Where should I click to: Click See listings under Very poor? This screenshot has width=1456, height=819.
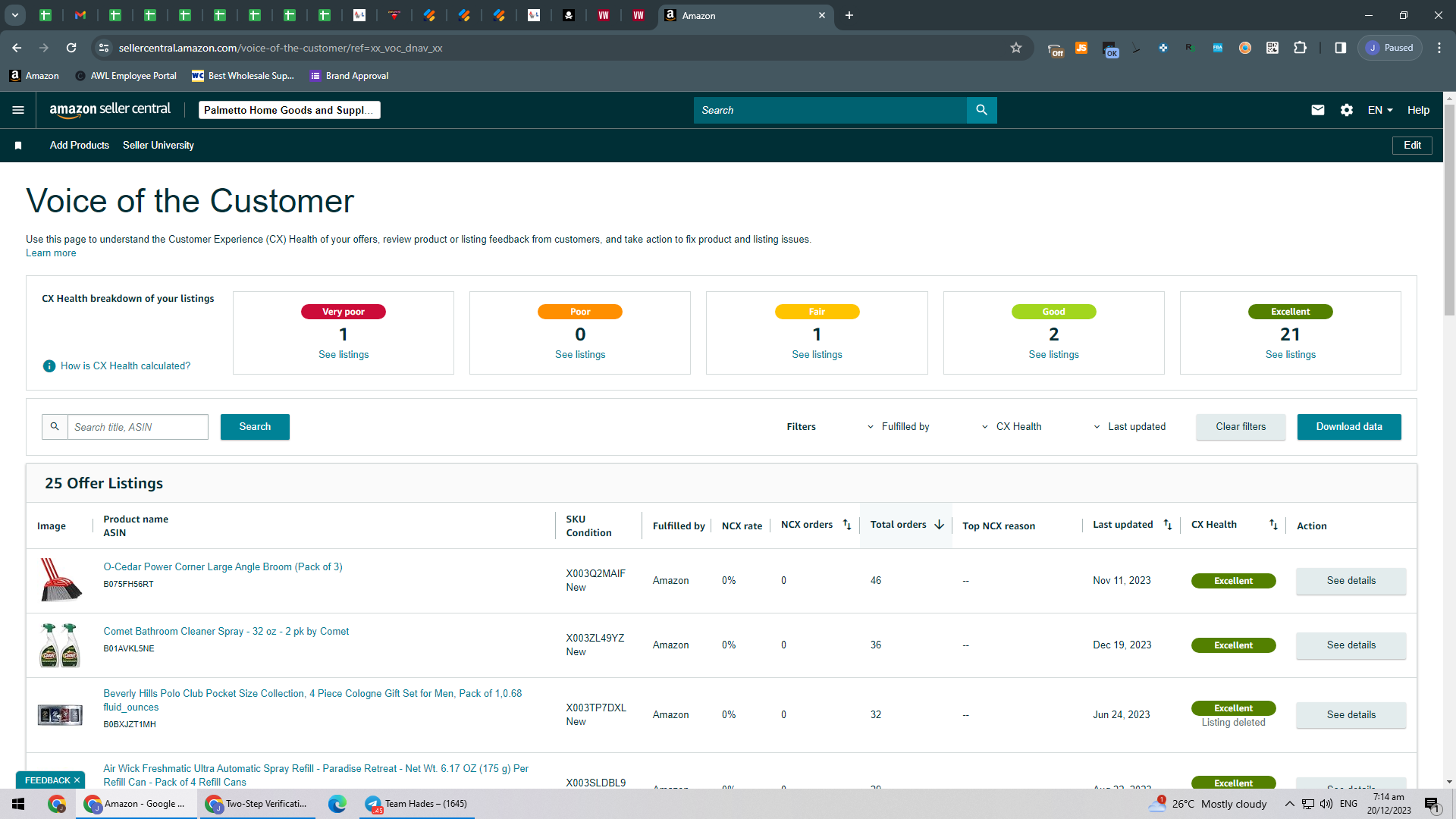(344, 355)
